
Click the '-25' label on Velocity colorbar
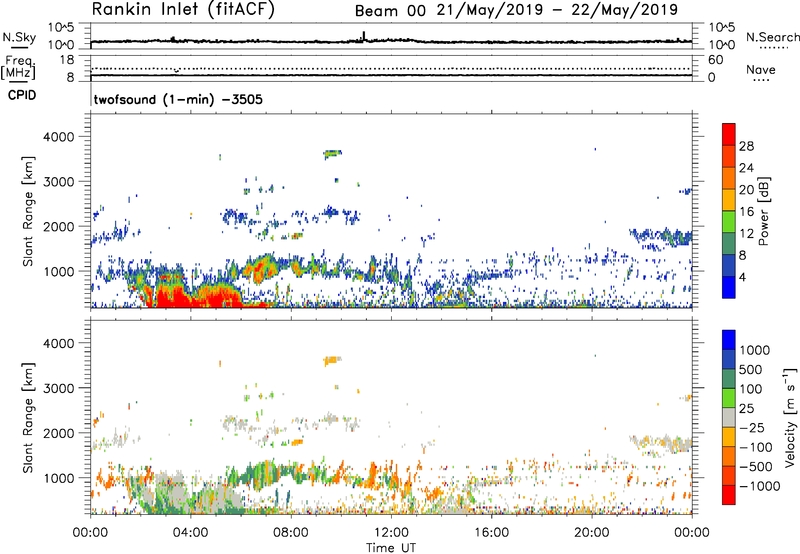tap(752, 427)
